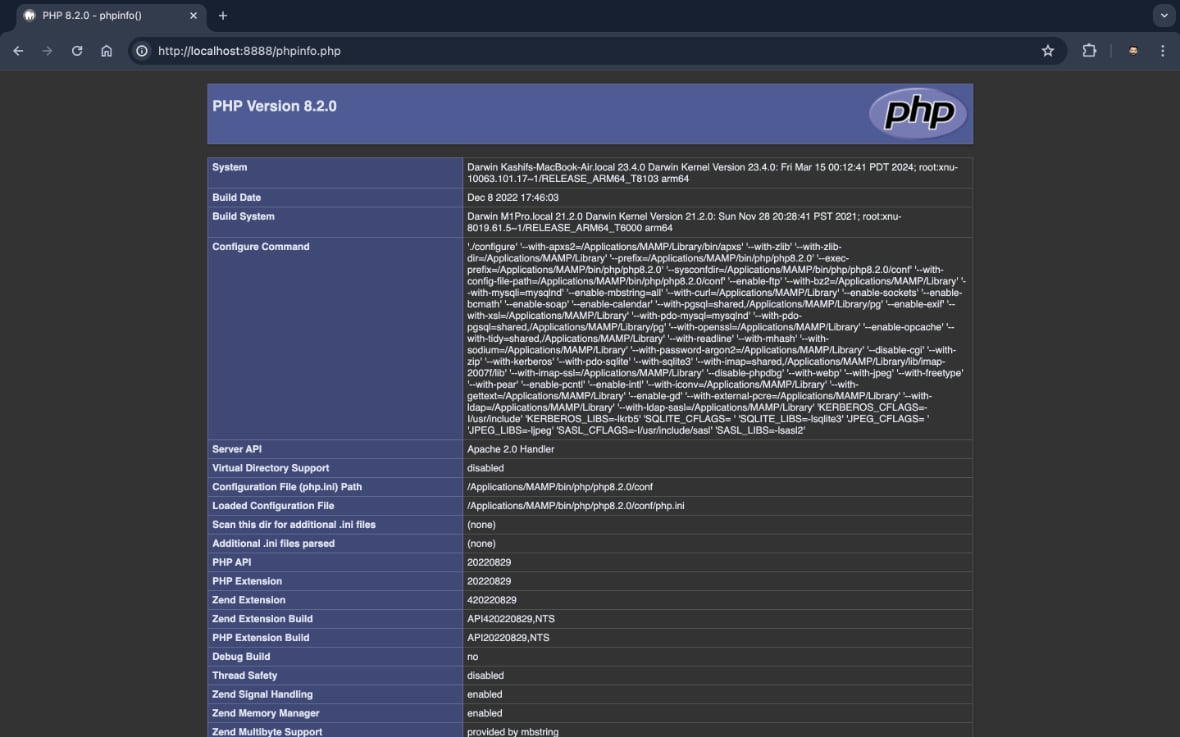Click PHP Extension Build label
The image size is (1180, 737).
click(260, 637)
